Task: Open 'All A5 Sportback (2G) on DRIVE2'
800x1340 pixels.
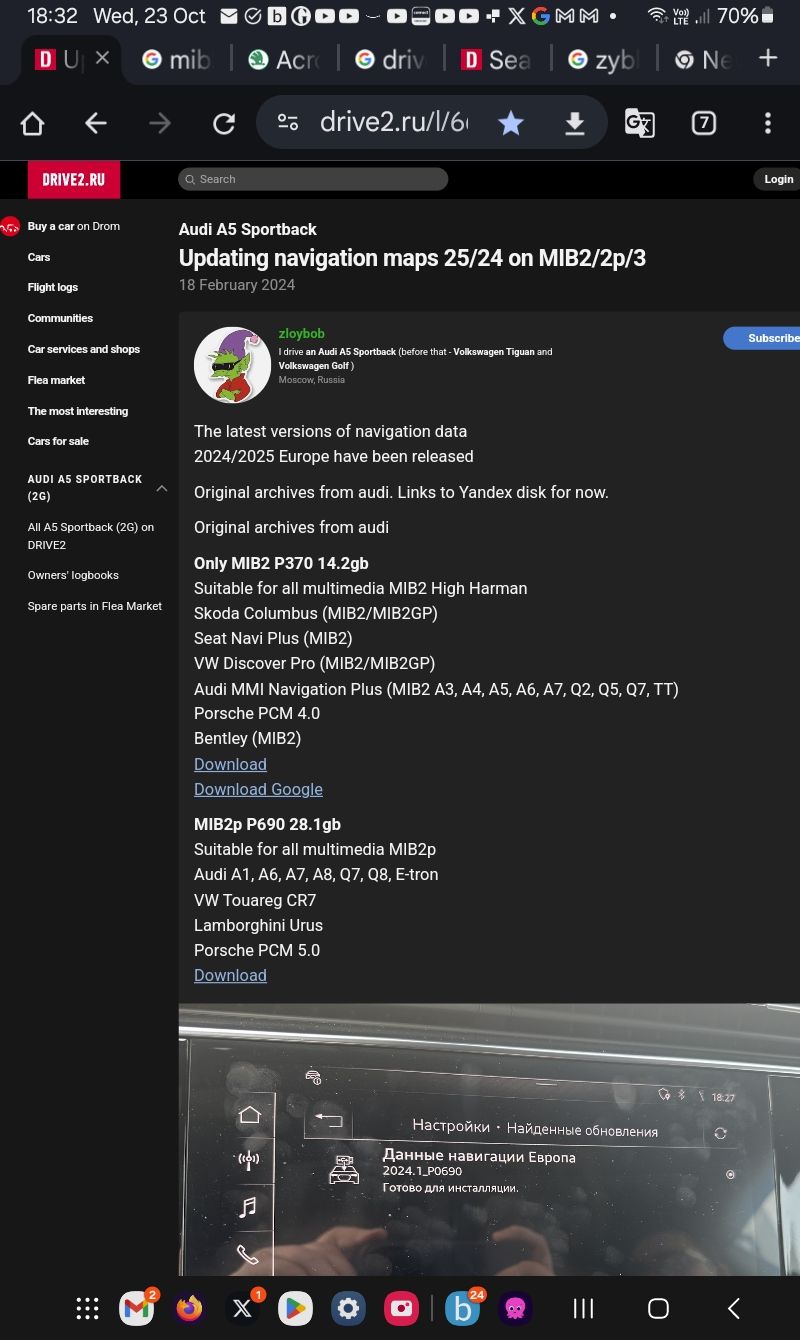Action: (91, 536)
